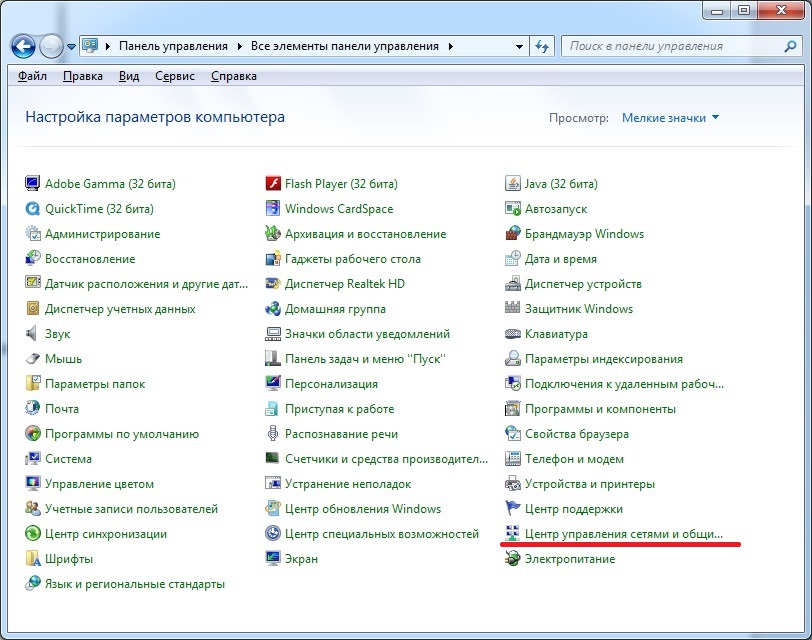The width and height of the screenshot is (812, 640).
Task: Click the Устройства и принтеры icon
Action: [x=512, y=484]
